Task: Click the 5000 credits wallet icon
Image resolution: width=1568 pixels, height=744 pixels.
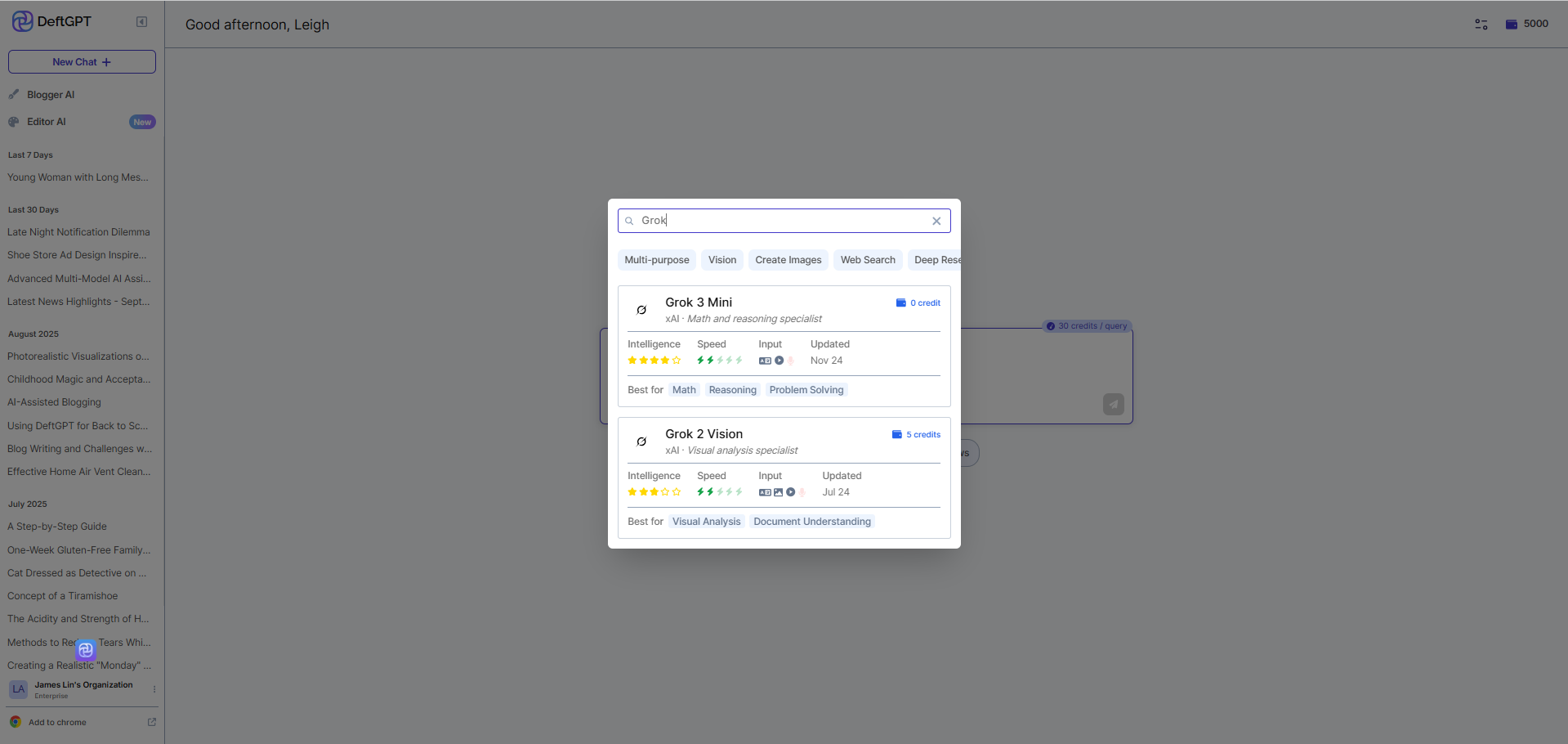Action: (1511, 25)
